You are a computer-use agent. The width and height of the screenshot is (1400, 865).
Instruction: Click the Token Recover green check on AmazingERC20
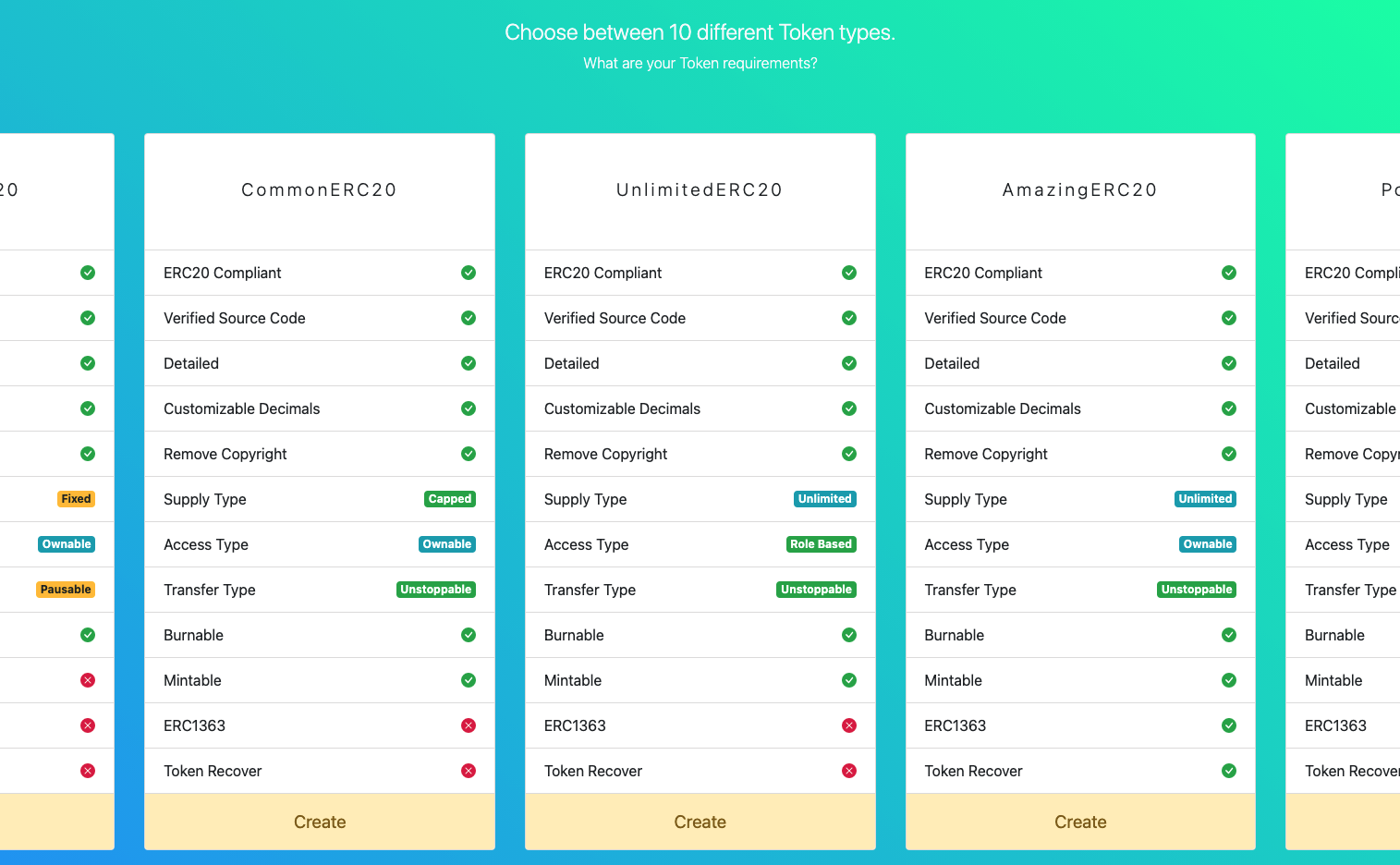(1229, 771)
